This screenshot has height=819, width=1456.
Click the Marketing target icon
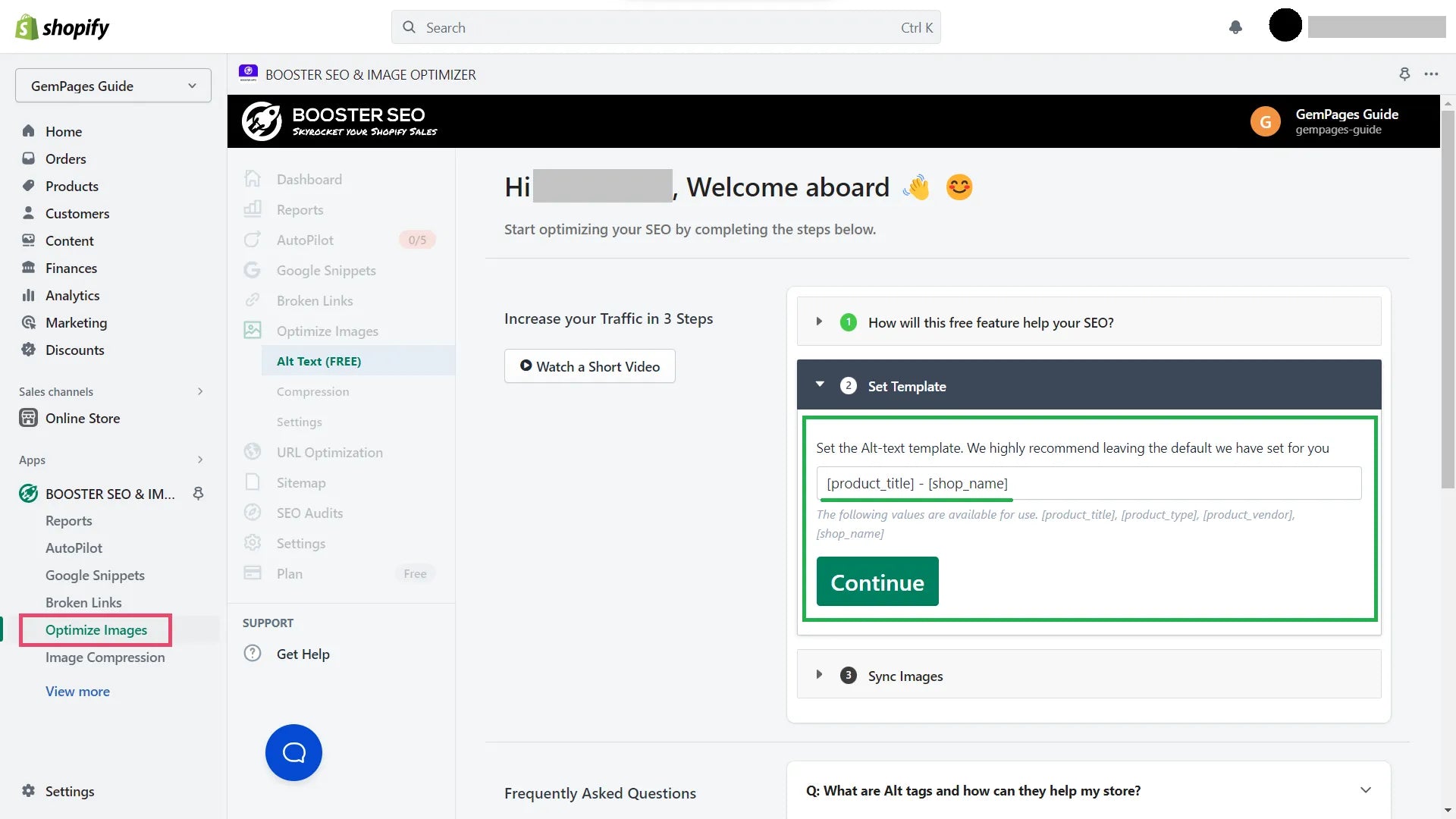pos(29,322)
